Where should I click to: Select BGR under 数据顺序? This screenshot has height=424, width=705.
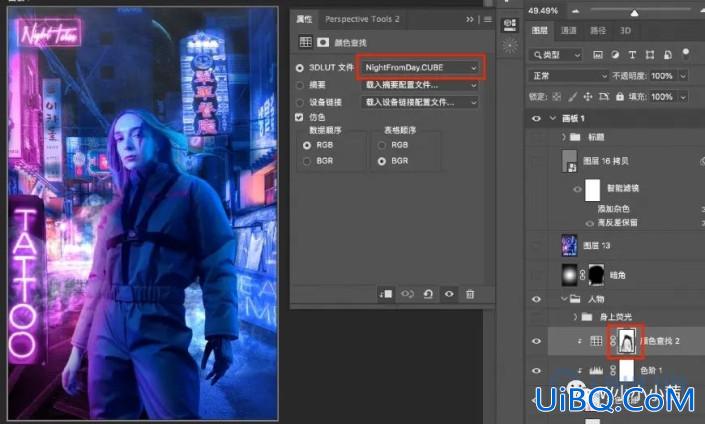tap(307, 161)
